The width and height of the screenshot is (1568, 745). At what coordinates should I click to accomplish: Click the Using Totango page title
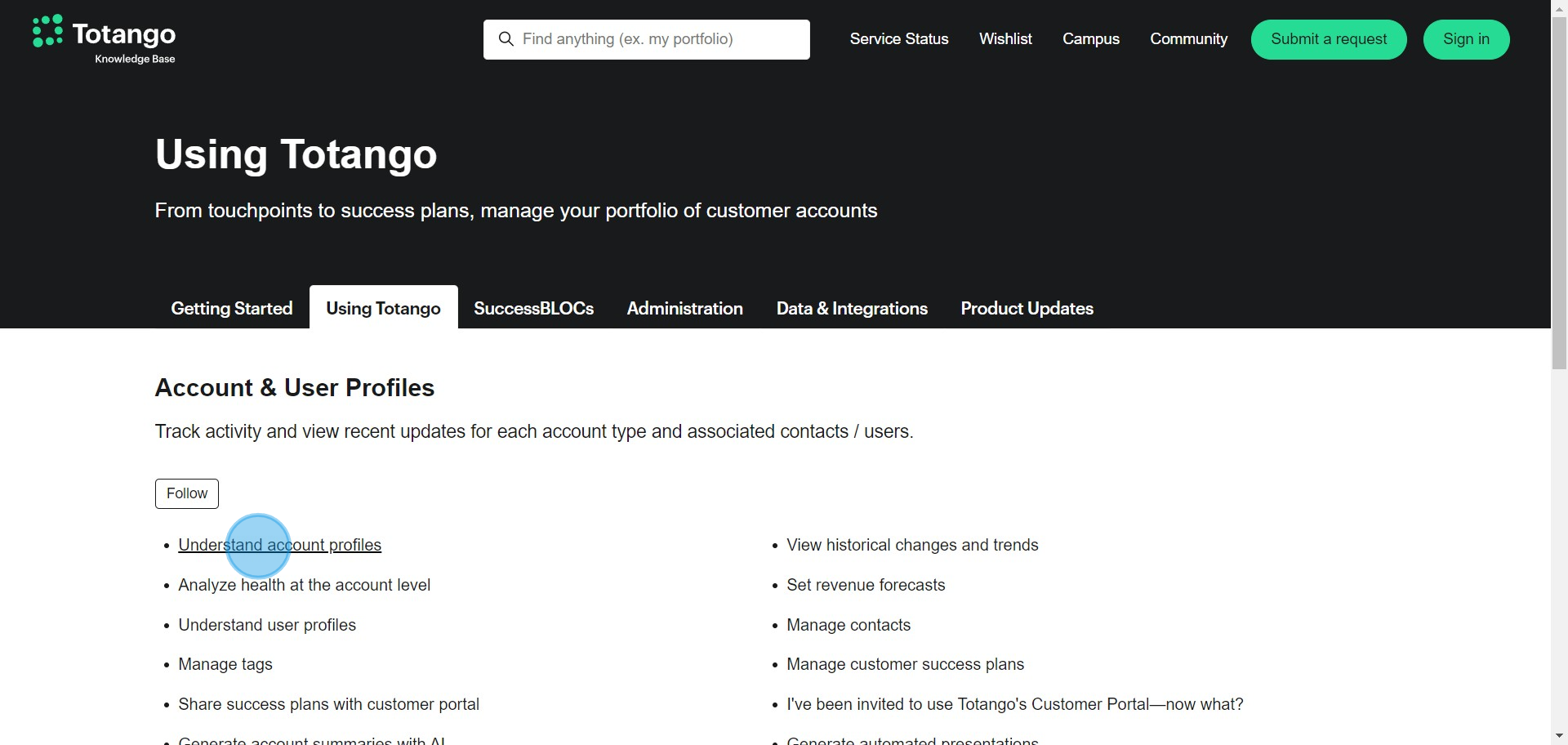(x=296, y=154)
